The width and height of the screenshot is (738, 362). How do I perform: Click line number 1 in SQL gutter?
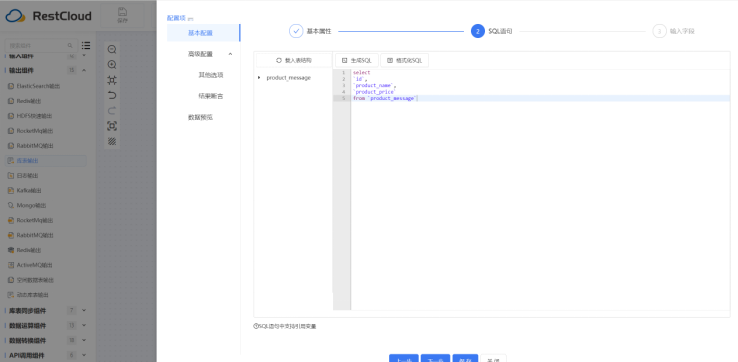pos(343,72)
